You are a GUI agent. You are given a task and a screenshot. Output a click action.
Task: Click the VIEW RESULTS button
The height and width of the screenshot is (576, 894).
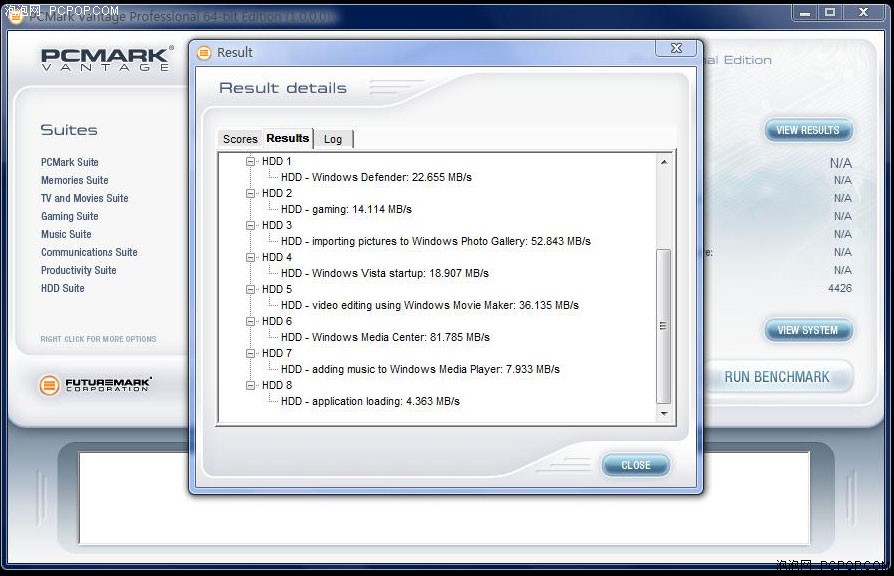(808, 130)
